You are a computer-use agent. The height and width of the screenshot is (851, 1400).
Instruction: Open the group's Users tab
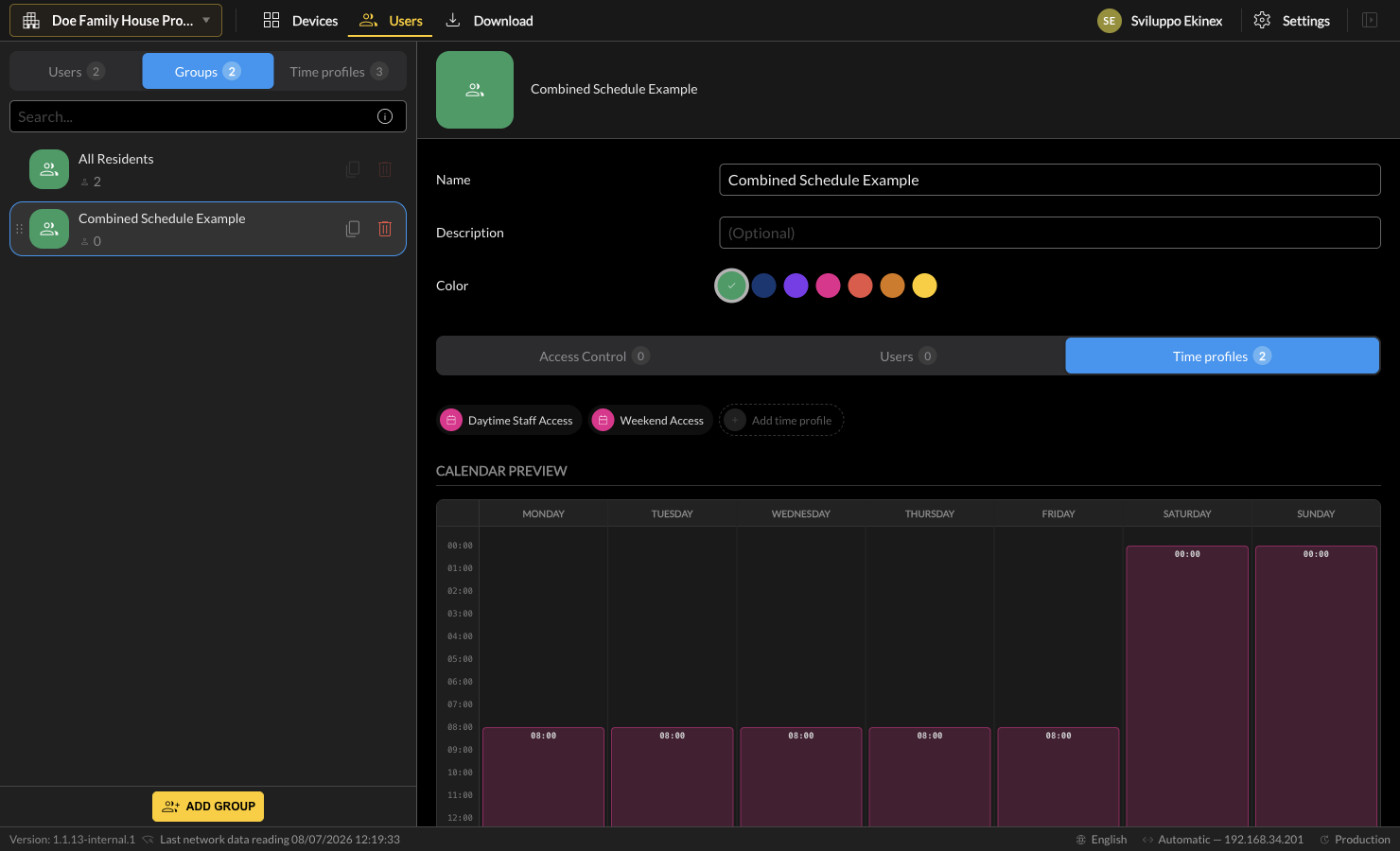pos(908,356)
